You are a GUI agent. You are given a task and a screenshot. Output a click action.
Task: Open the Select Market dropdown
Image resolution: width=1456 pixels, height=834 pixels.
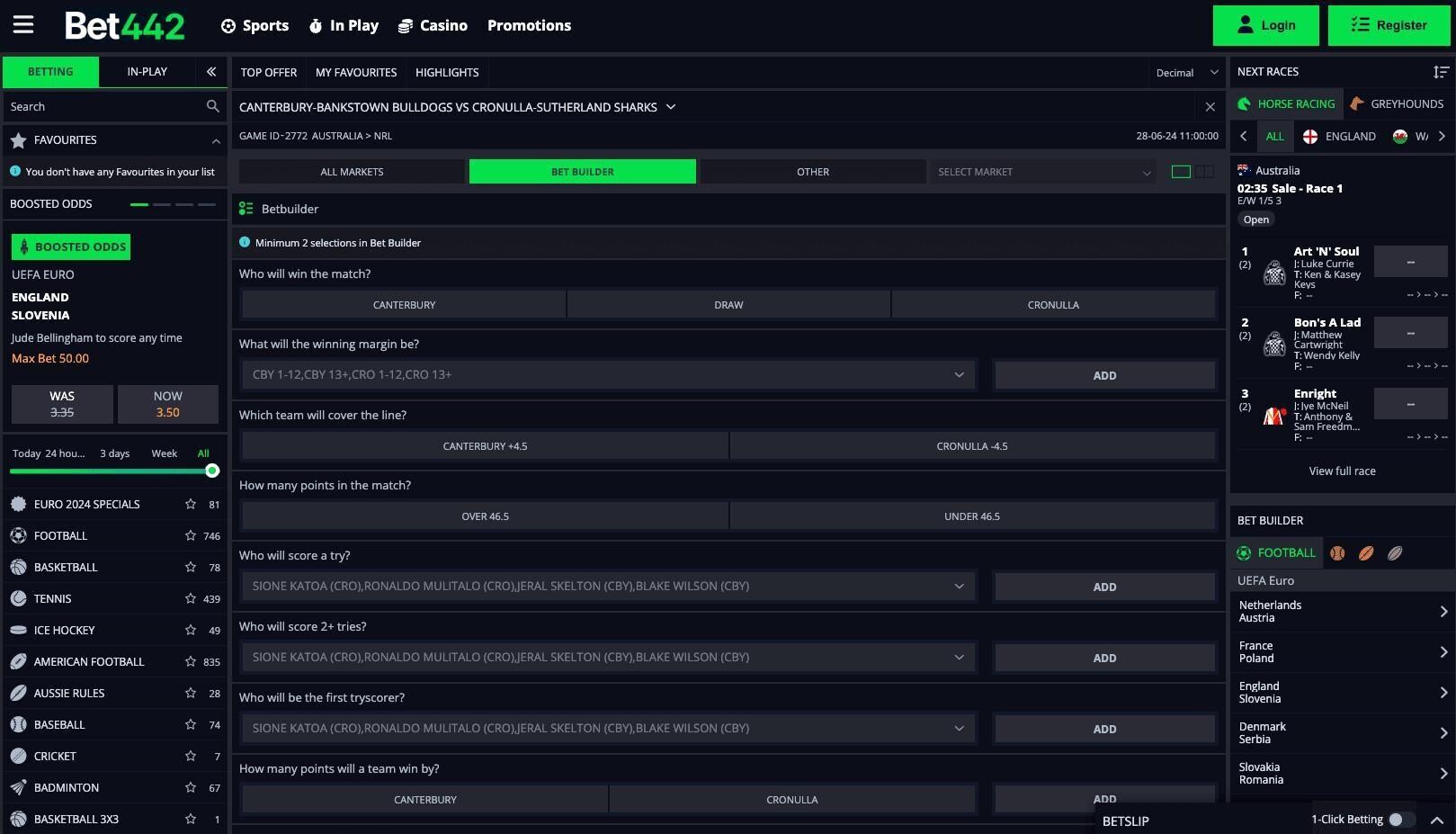coord(1043,172)
